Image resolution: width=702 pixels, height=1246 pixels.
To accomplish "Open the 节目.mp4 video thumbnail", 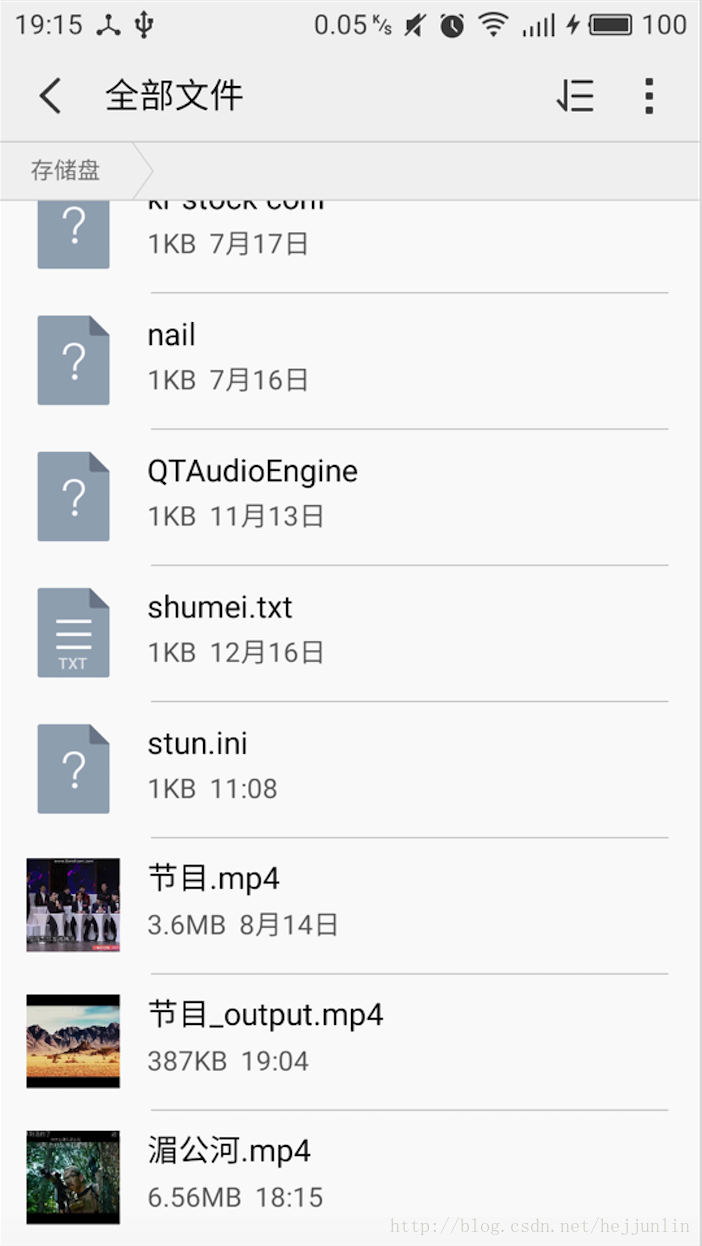I will click(x=73, y=904).
